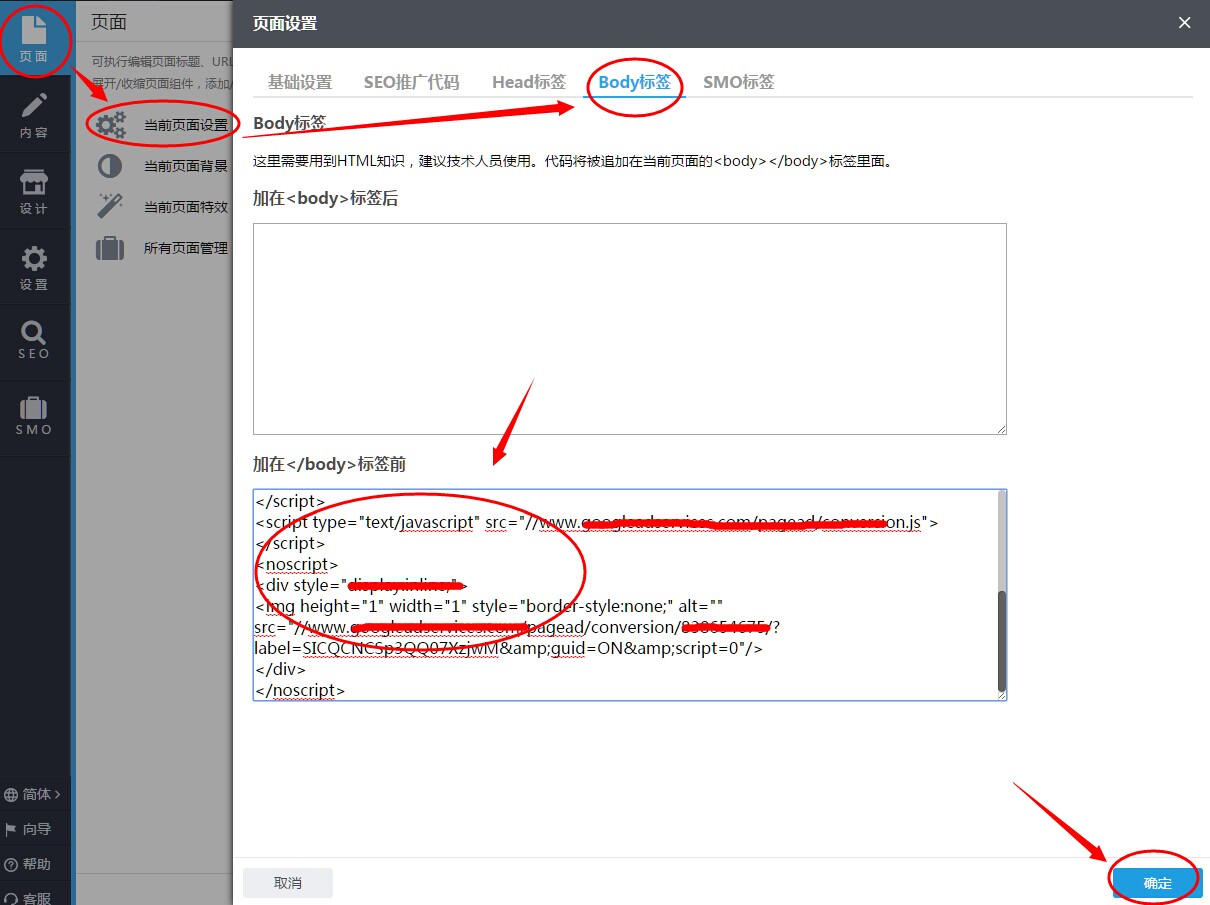Select the Head标签 tab
1210x905 pixels.
(528, 82)
